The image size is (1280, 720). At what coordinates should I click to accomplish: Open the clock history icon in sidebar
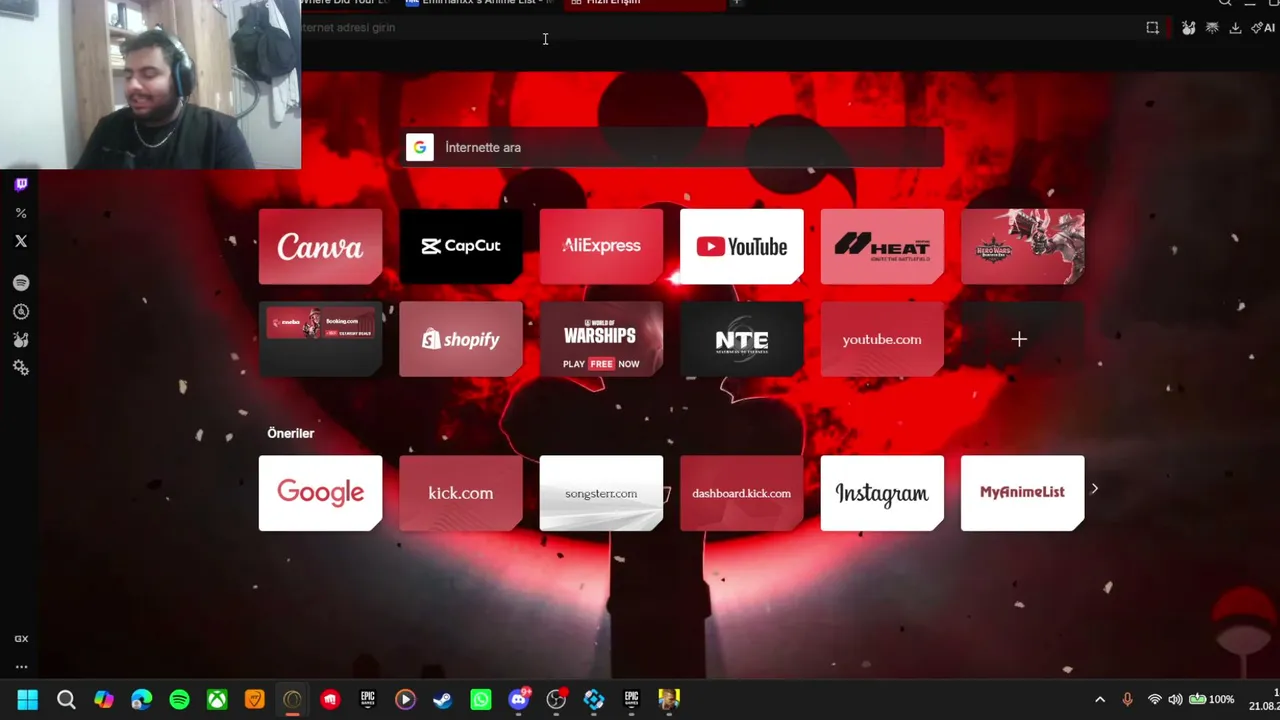[21, 312]
